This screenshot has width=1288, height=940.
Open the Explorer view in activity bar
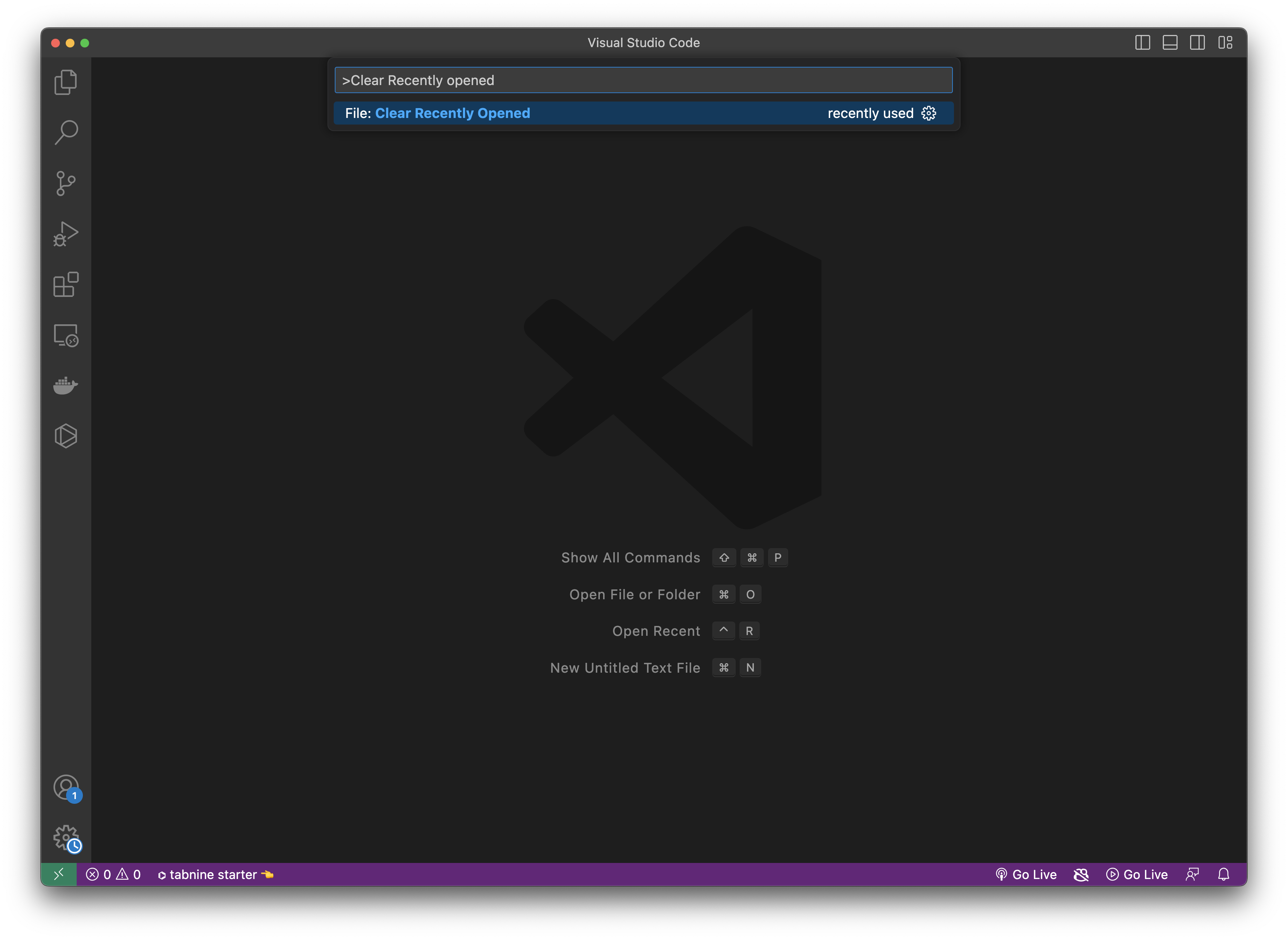click(x=65, y=83)
